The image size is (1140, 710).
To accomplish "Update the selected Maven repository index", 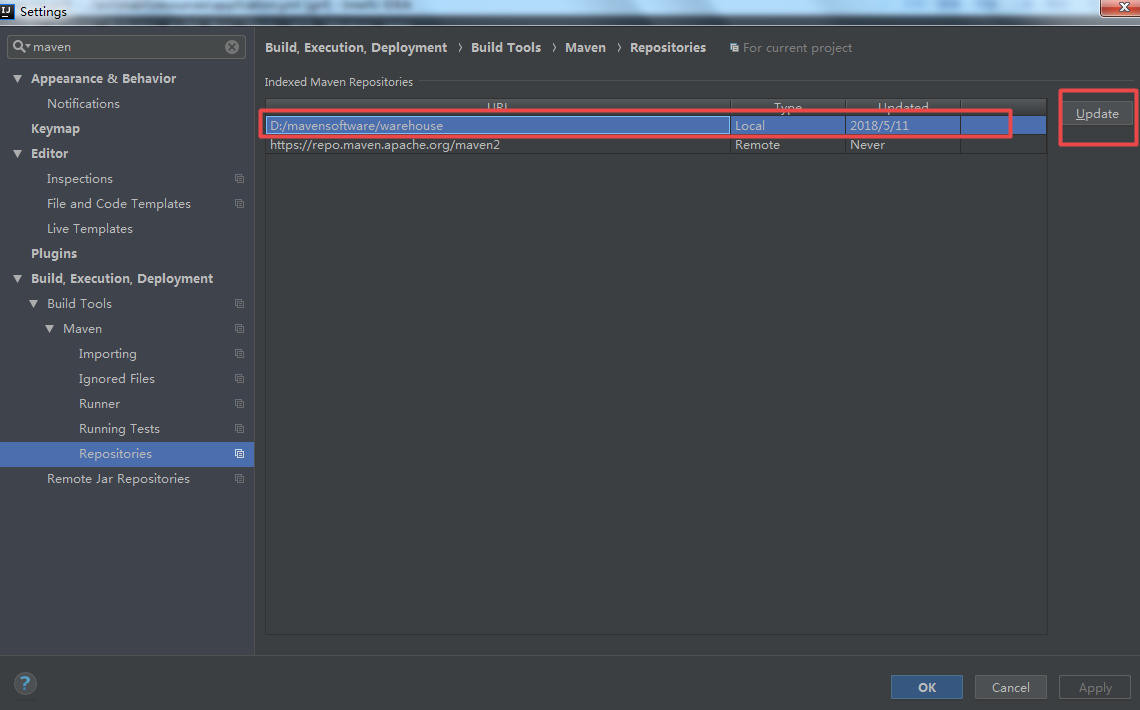I will pos(1096,113).
